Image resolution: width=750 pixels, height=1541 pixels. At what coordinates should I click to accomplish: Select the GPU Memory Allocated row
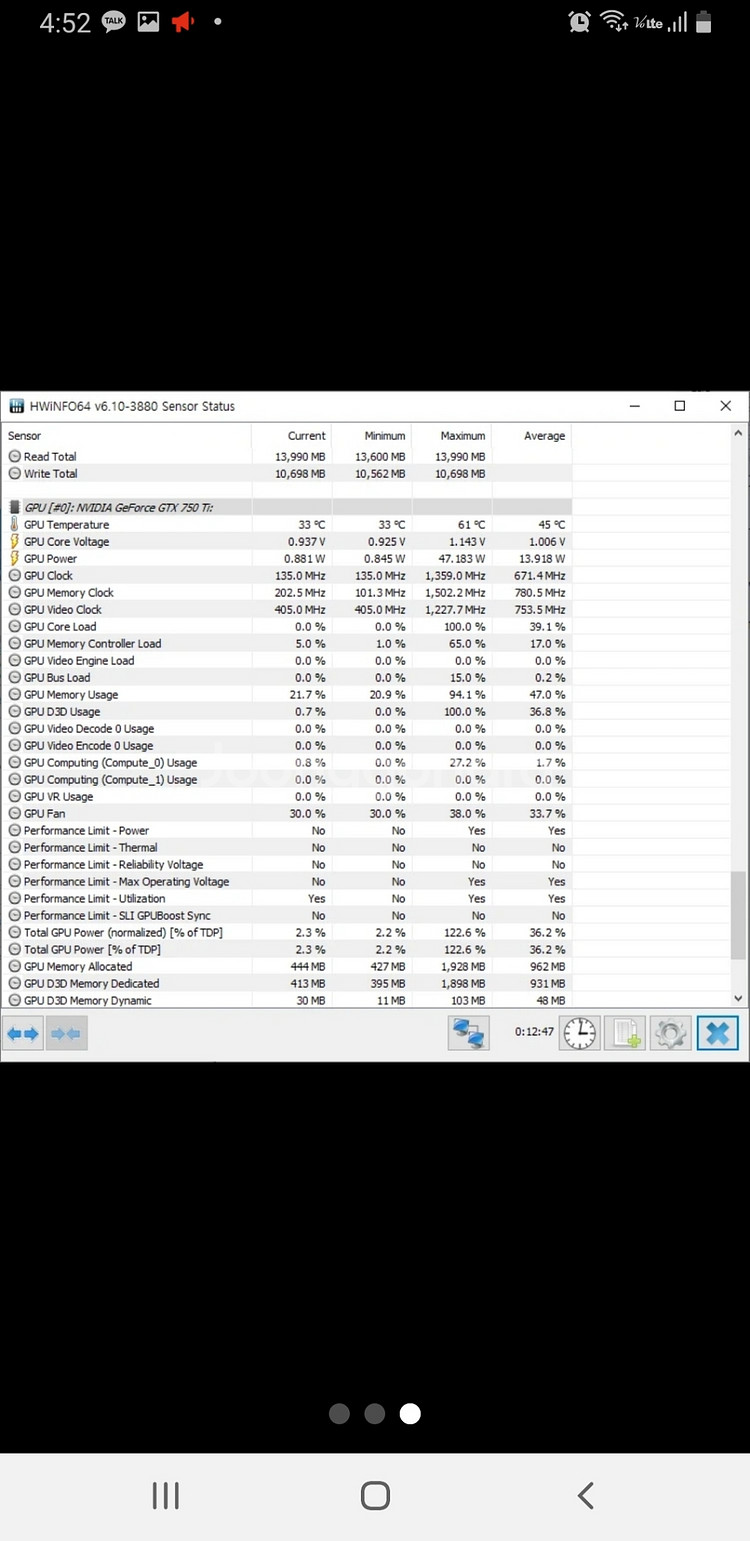[x=287, y=966]
